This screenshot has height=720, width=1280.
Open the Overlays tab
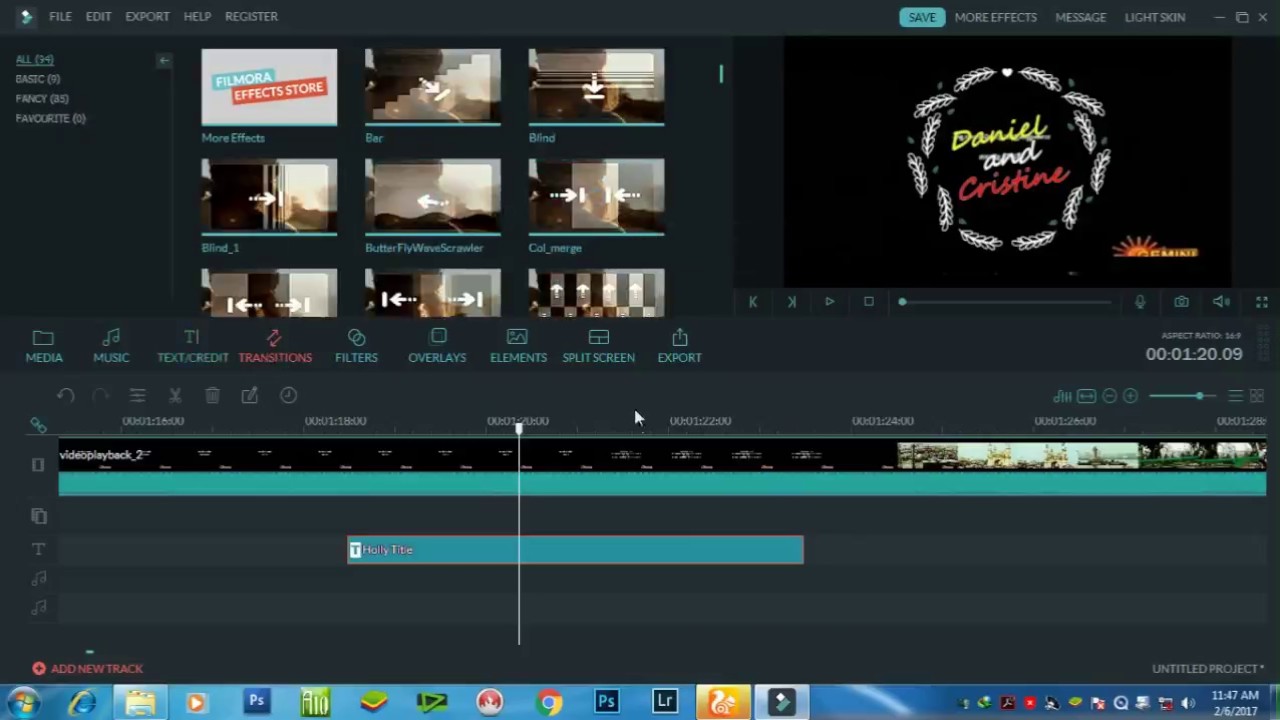click(437, 346)
